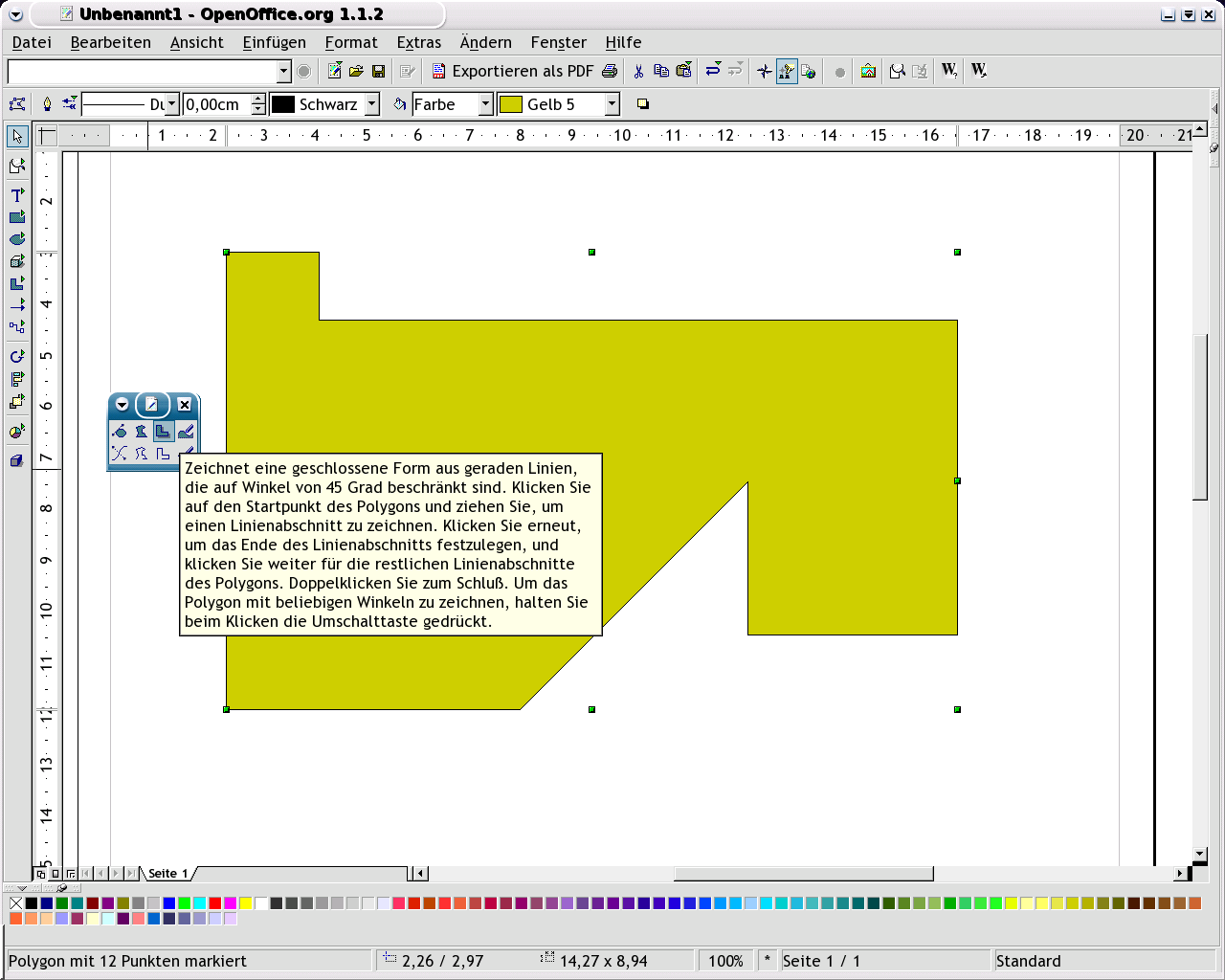
Task: Toggle the shadow button beside Gelb 5
Action: (x=643, y=104)
